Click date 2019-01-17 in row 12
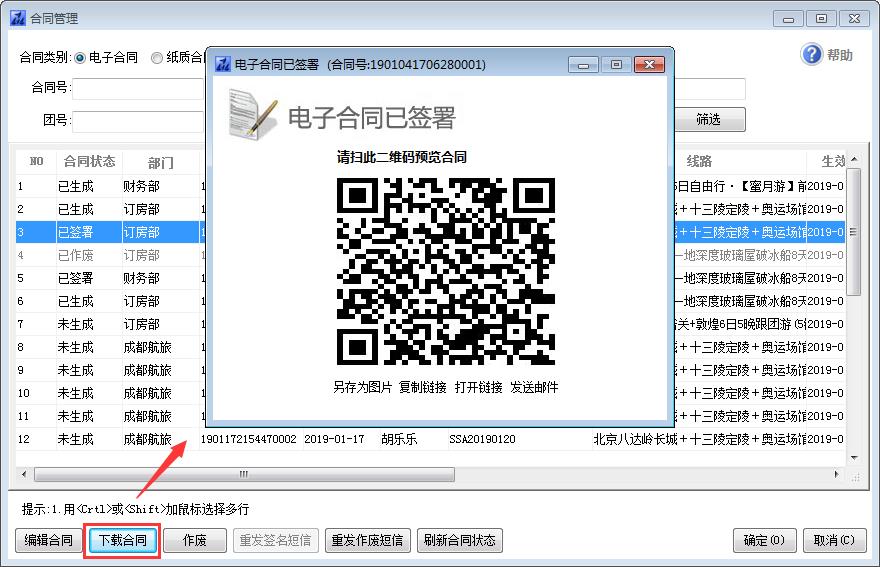 [334, 439]
